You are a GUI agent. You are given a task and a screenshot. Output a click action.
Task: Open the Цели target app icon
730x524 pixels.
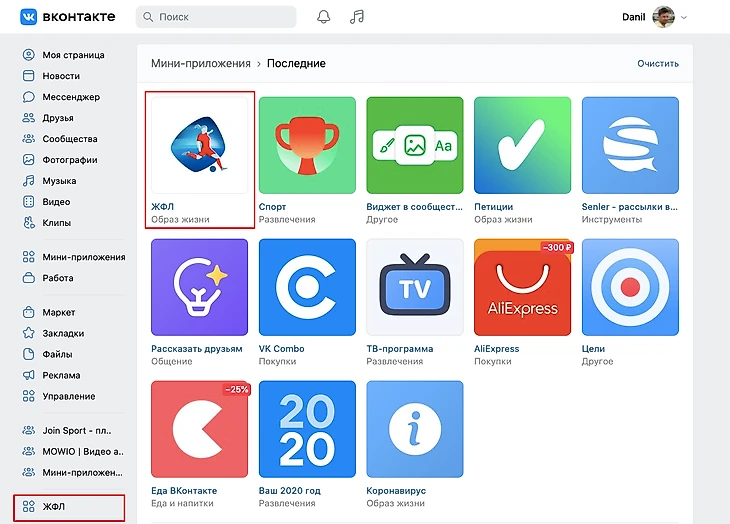coord(630,287)
